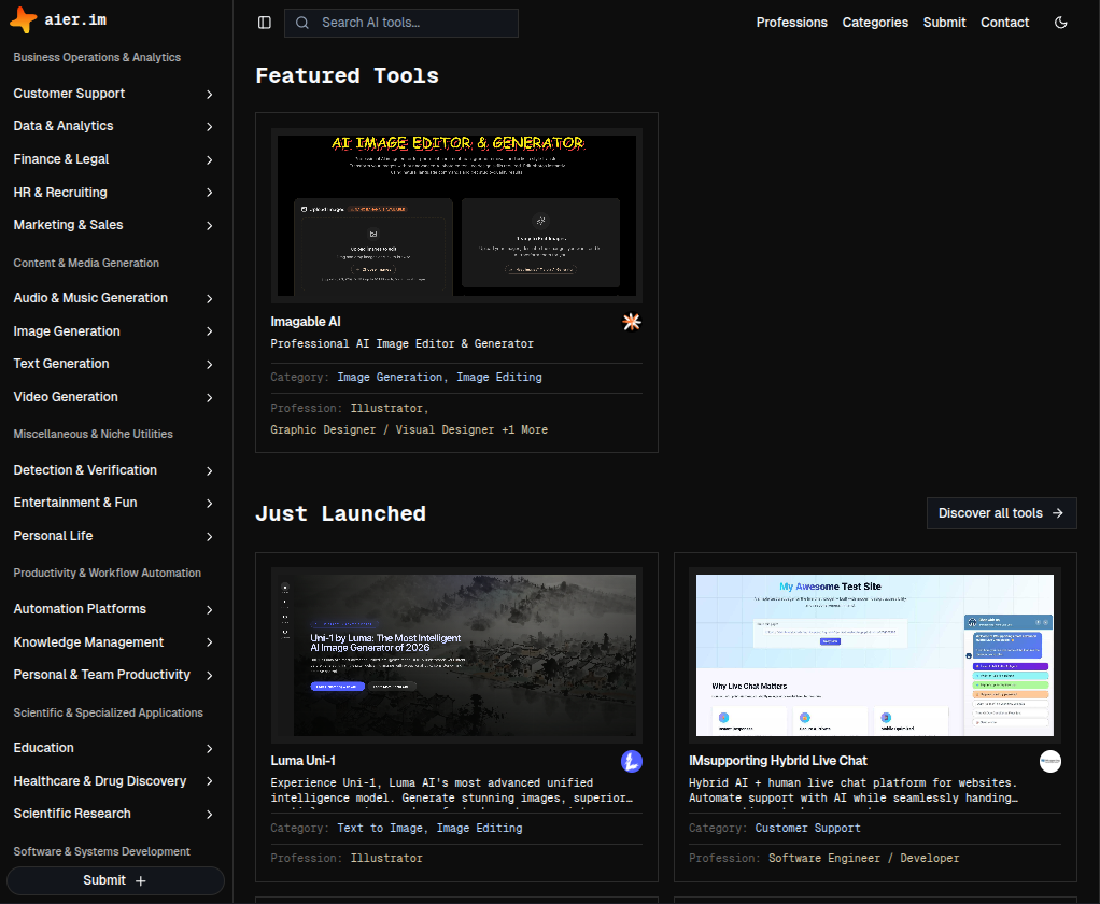Focus the Search AI tools field
Screen dimensions: 1100x904
(401, 22)
